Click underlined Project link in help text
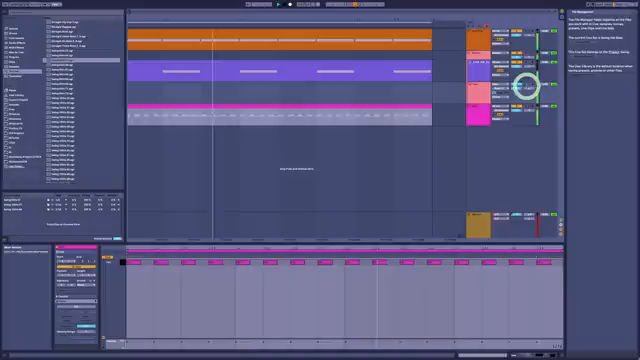Image resolution: width=640 pixels, height=360 pixels. (613, 52)
